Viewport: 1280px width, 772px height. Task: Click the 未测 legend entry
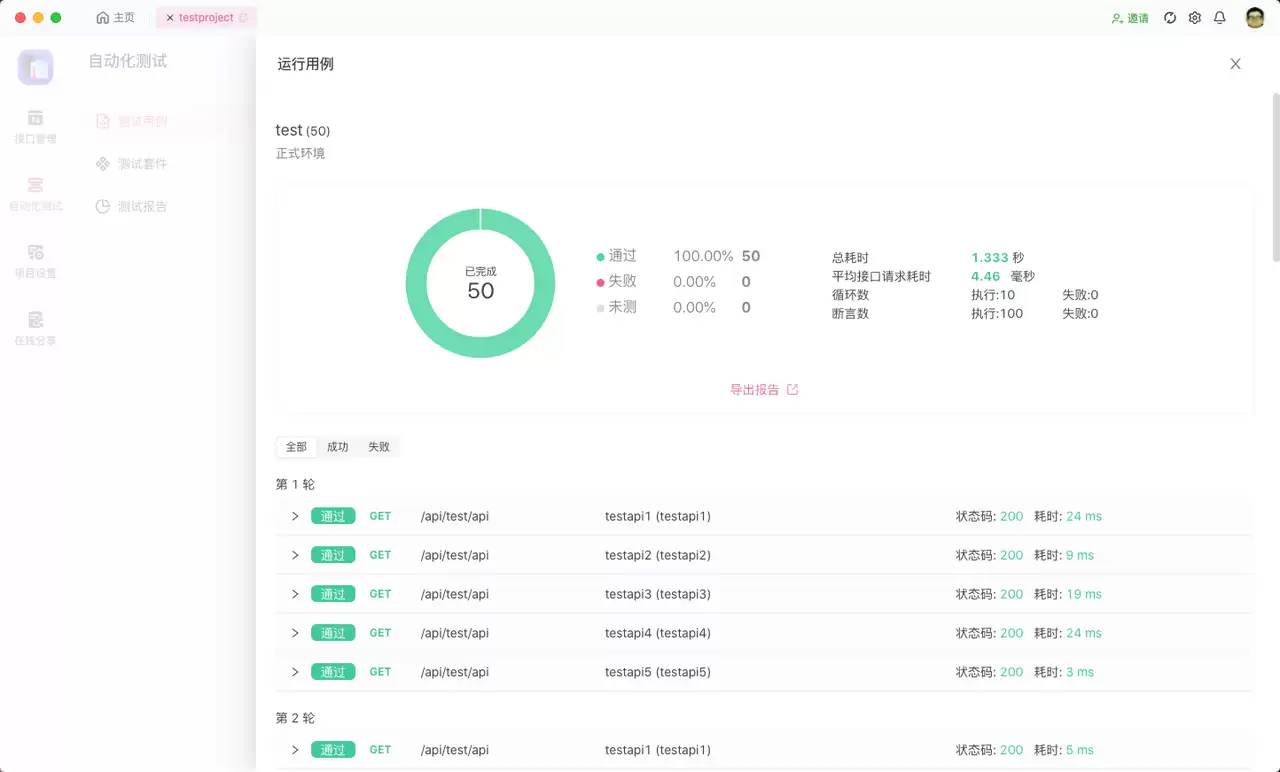coord(616,307)
